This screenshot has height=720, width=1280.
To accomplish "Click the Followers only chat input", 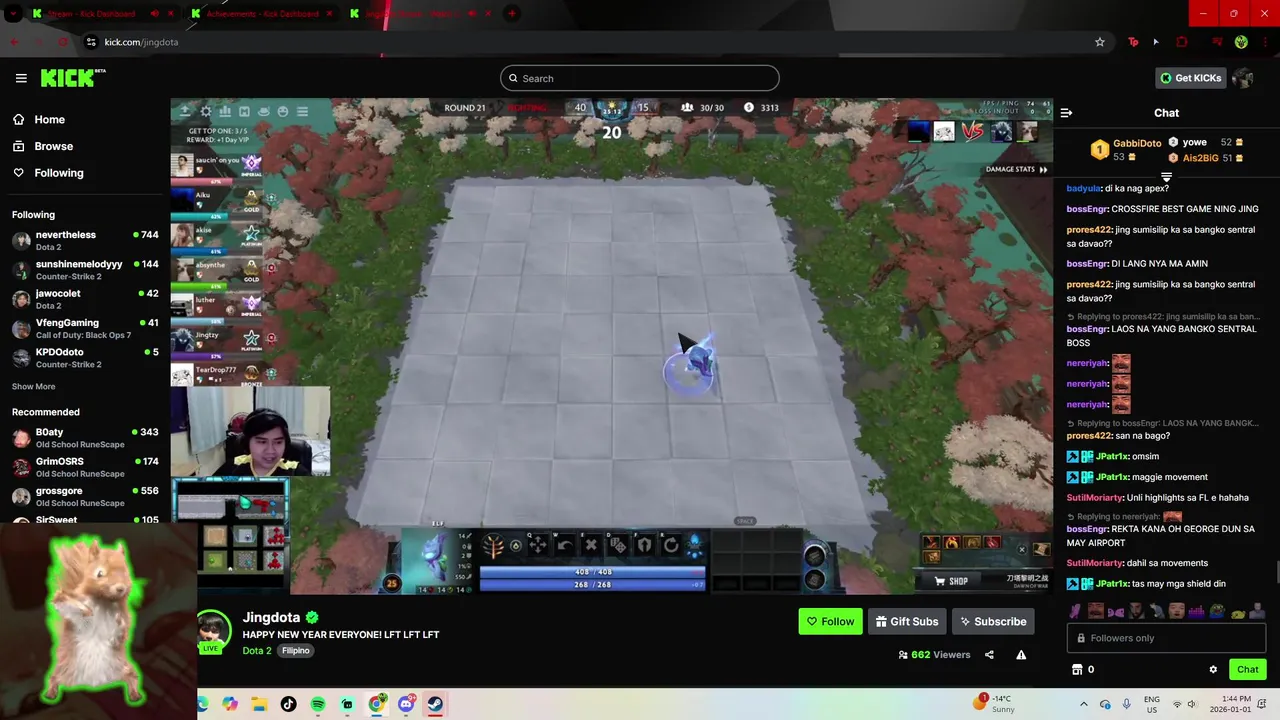I will (1166, 638).
